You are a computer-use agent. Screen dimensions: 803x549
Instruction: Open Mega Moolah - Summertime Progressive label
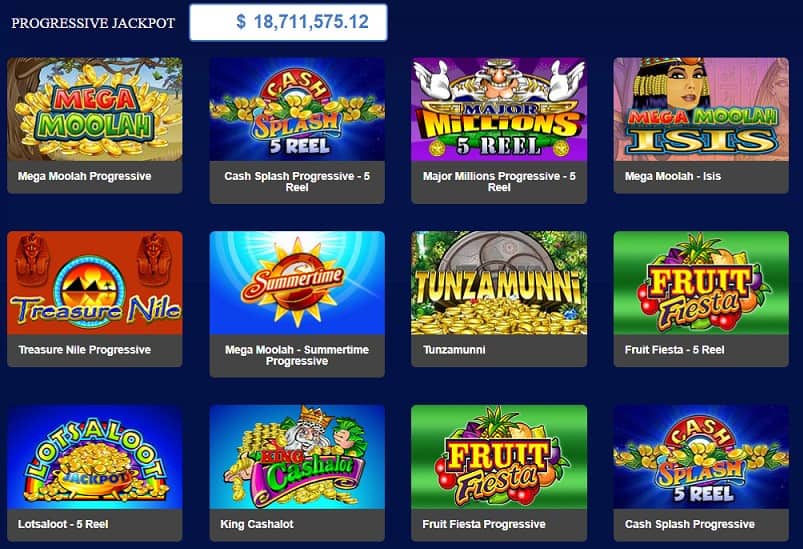click(297, 355)
